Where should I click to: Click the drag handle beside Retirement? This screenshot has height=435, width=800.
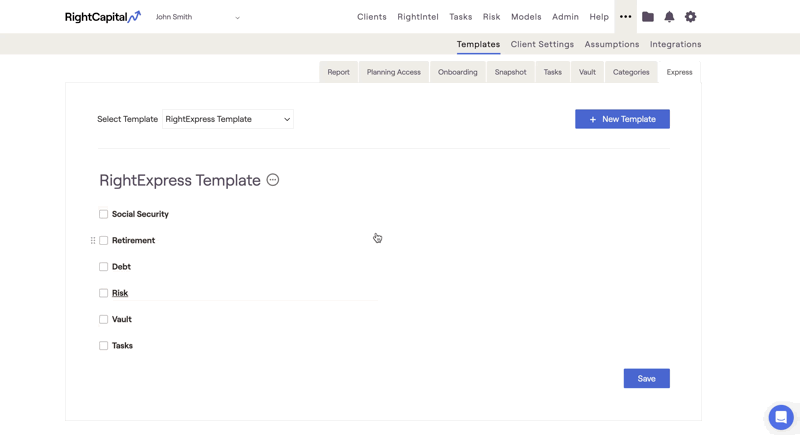pyautogui.click(x=93, y=240)
